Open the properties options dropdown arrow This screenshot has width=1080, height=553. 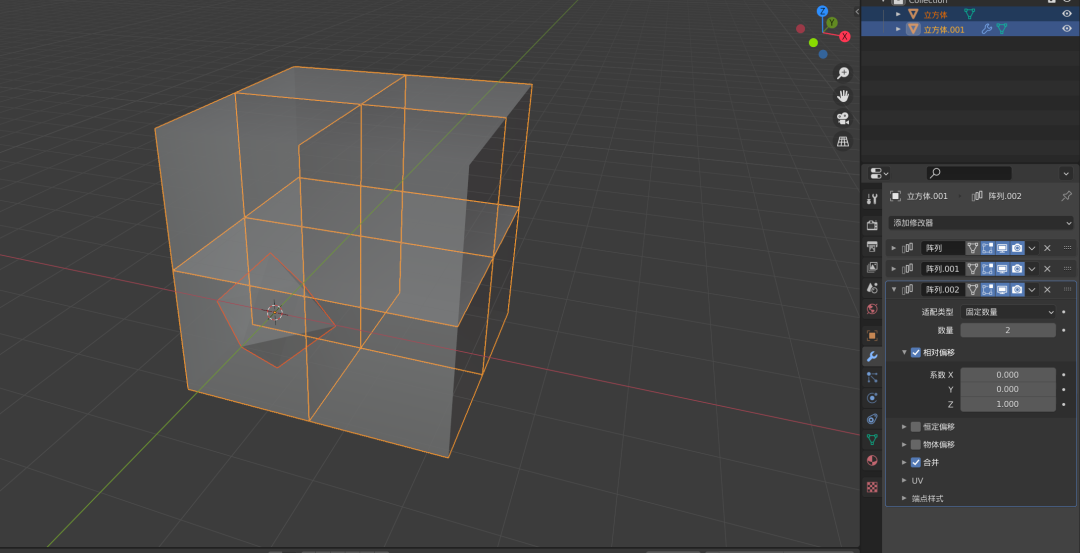coord(1066,173)
